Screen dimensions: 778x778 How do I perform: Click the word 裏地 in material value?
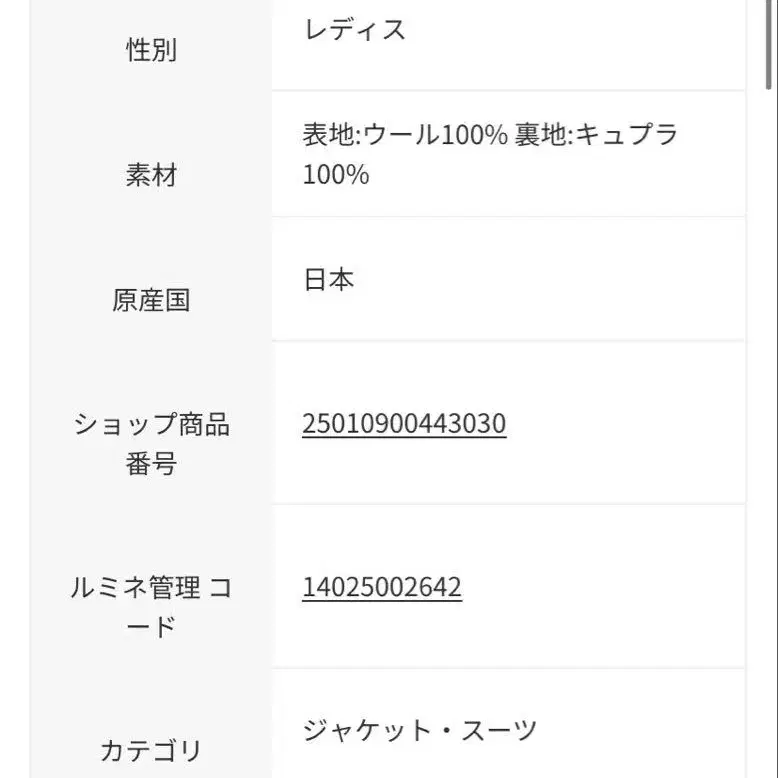coord(541,135)
